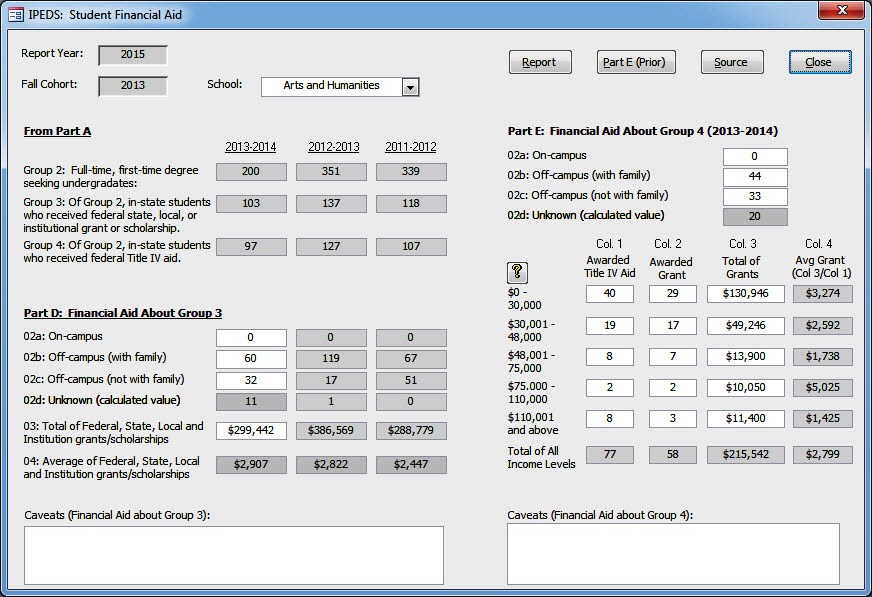Click Title IV Aid field for $48,001-75,000
Viewport: 872px width, 597px height.
(x=610, y=356)
